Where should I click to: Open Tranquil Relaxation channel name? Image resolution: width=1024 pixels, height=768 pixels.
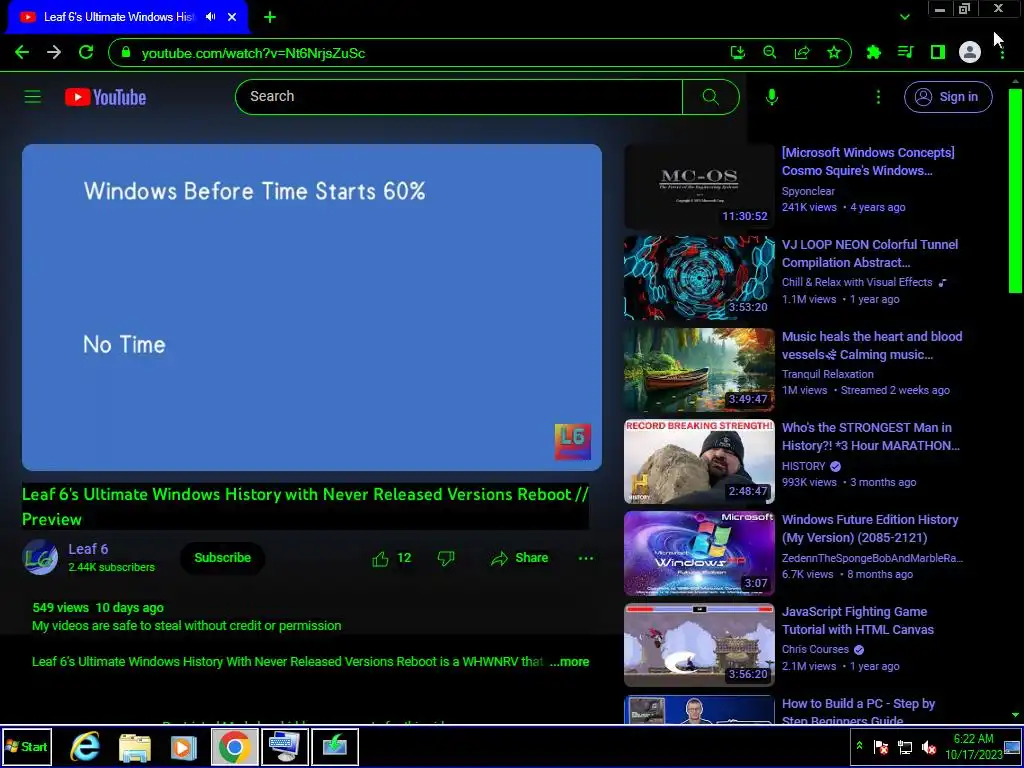[827, 374]
